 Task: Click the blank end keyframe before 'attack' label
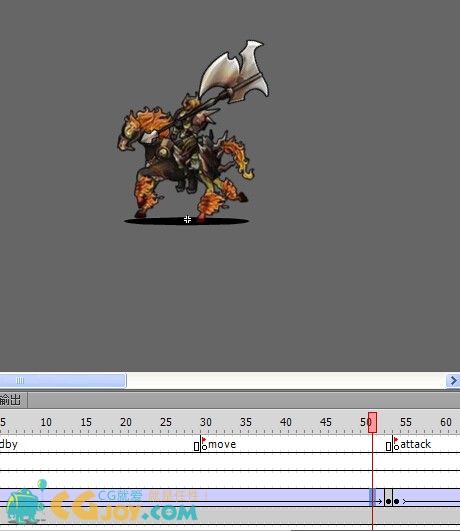pyautogui.click(x=389, y=446)
